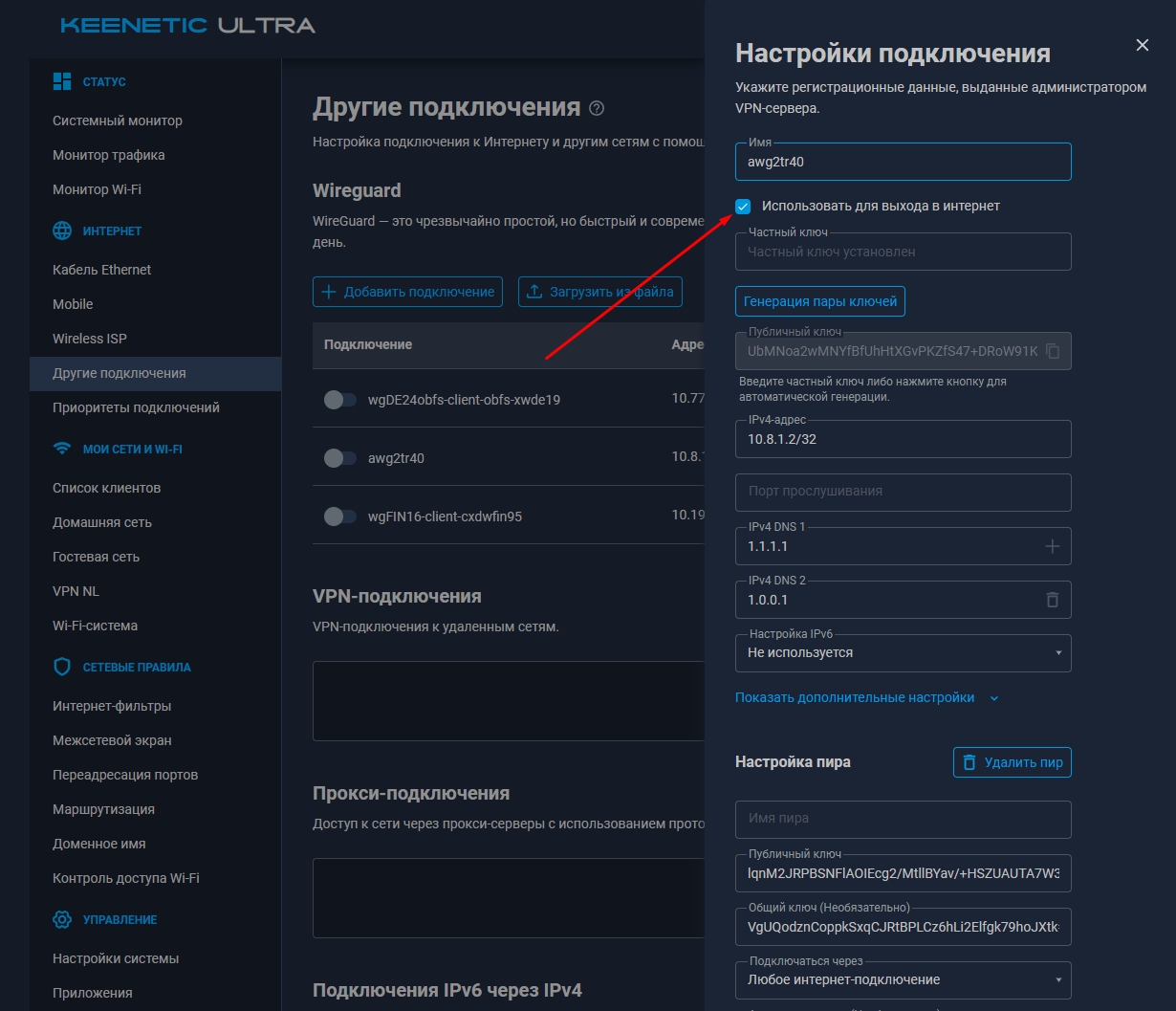1176x1011 pixels.
Task: Click the Статус grid icon in sidebar
Action: (x=62, y=81)
